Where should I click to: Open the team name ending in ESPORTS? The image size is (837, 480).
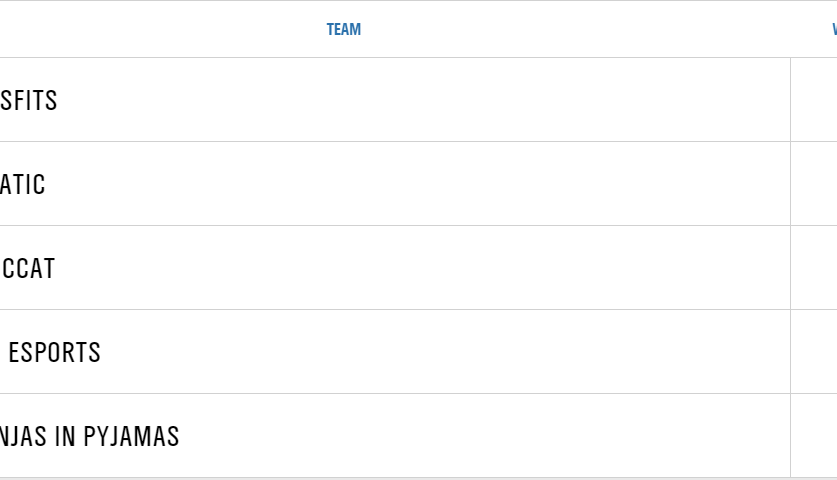(54, 353)
